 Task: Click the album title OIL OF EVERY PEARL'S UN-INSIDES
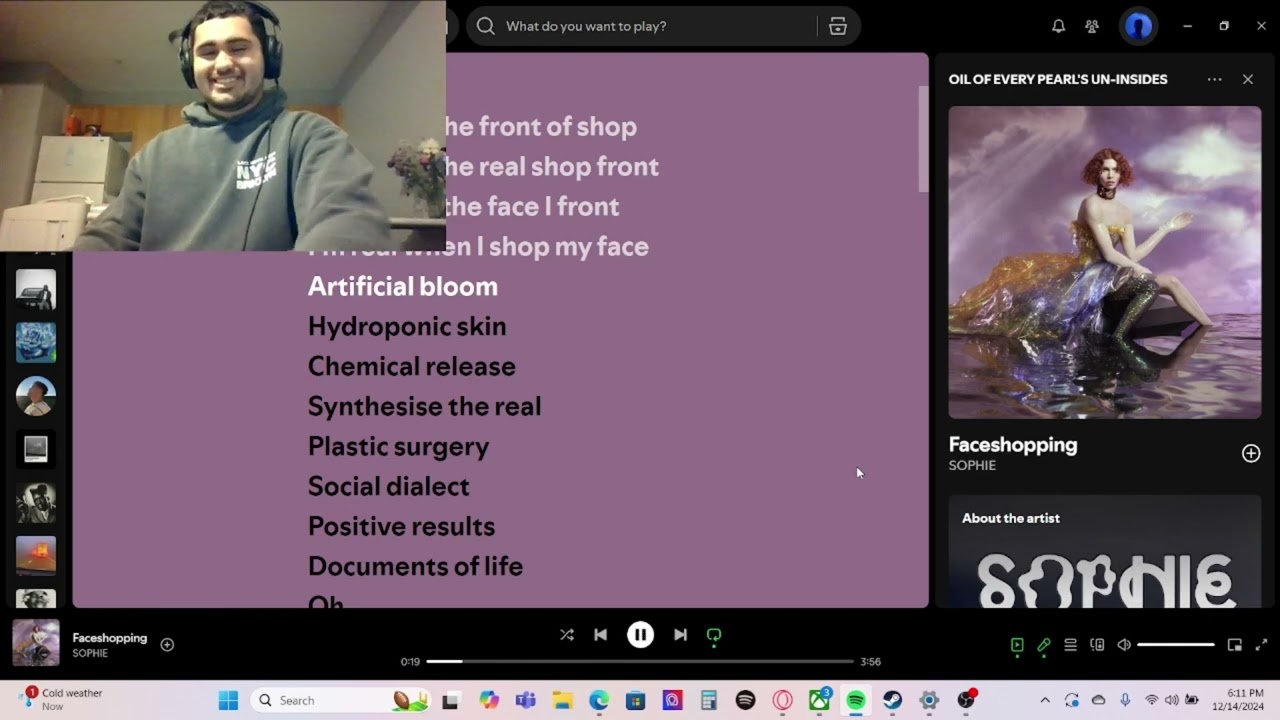pos(1058,79)
